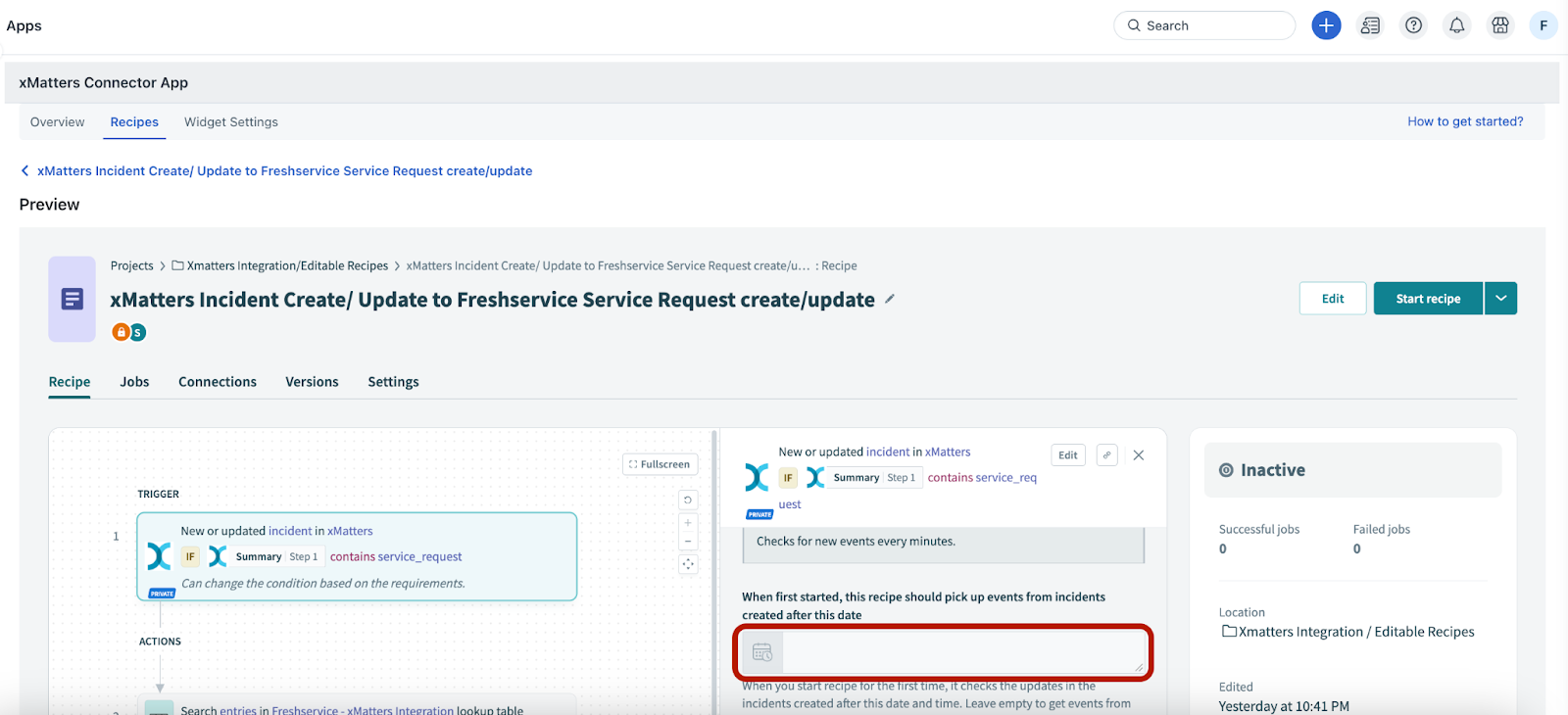This screenshot has width=1568, height=715.
Task: Click the xMatters logo in trigger card
Action: coord(159,556)
